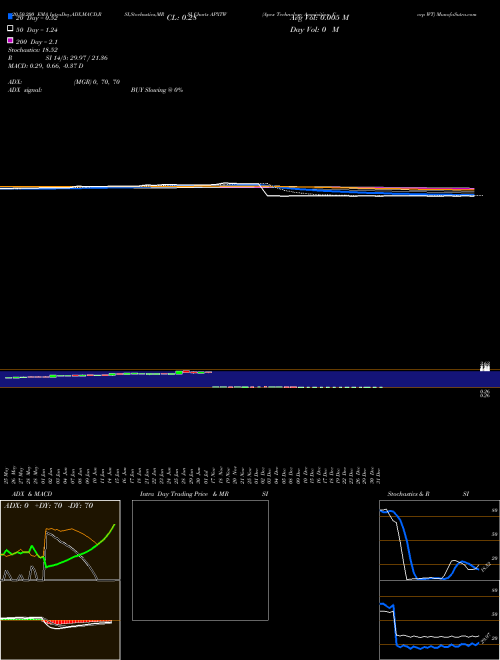Click the SI 14/3: 29.97 / 21.86 value
The image size is (500, 660).
click(77, 58)
